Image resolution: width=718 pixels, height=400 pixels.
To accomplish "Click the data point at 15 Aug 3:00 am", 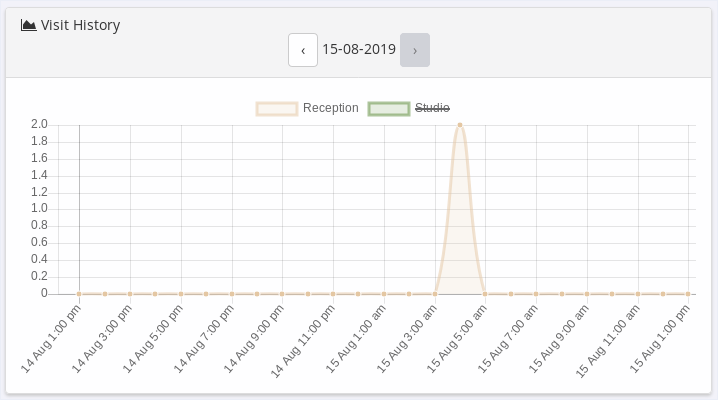I will tap(435, 294).
